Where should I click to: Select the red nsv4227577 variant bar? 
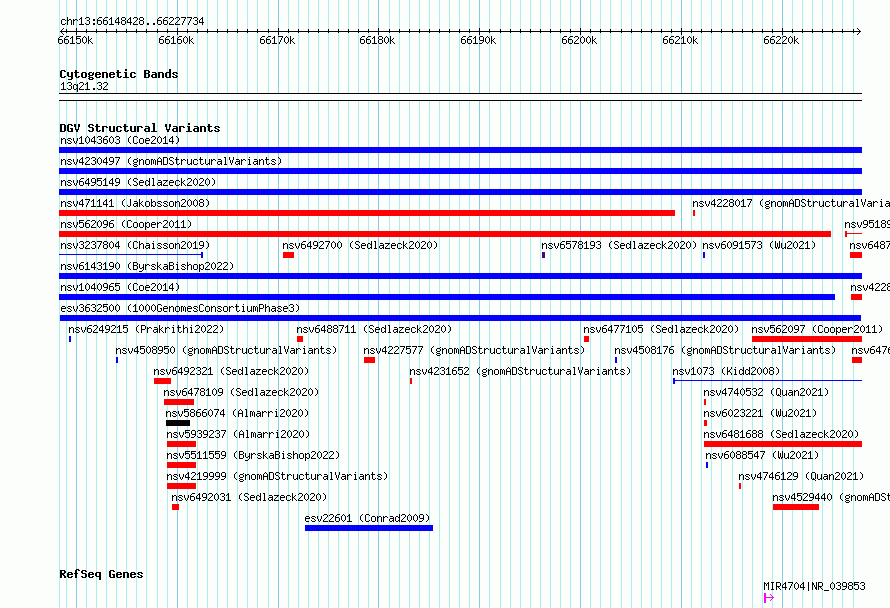click(370, 360)
